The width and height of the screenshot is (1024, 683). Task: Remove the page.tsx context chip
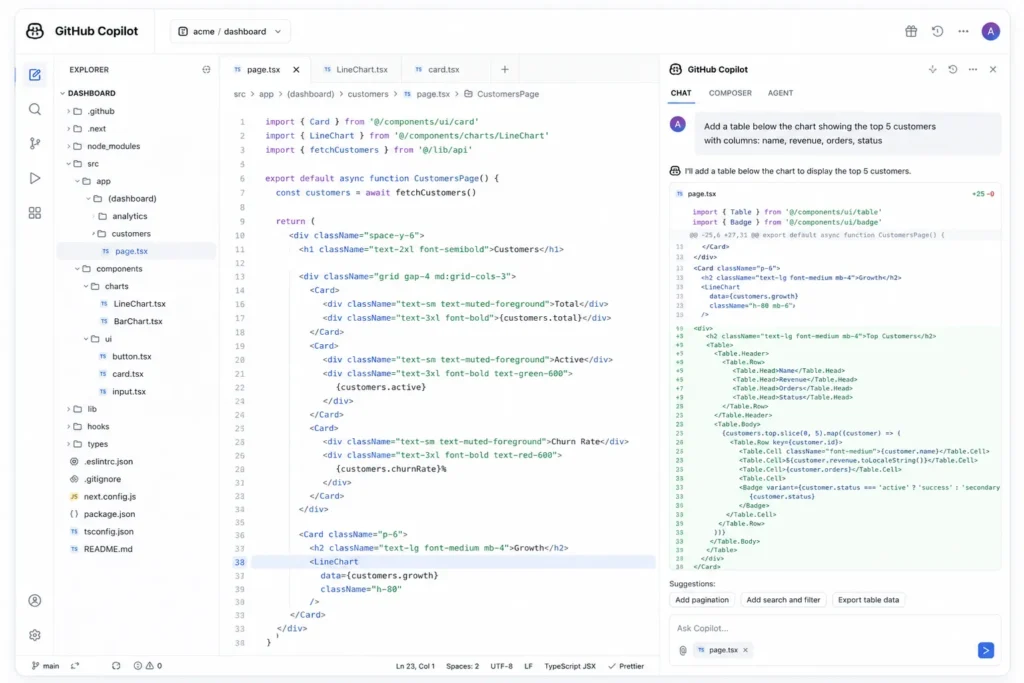tap(745, 650)
